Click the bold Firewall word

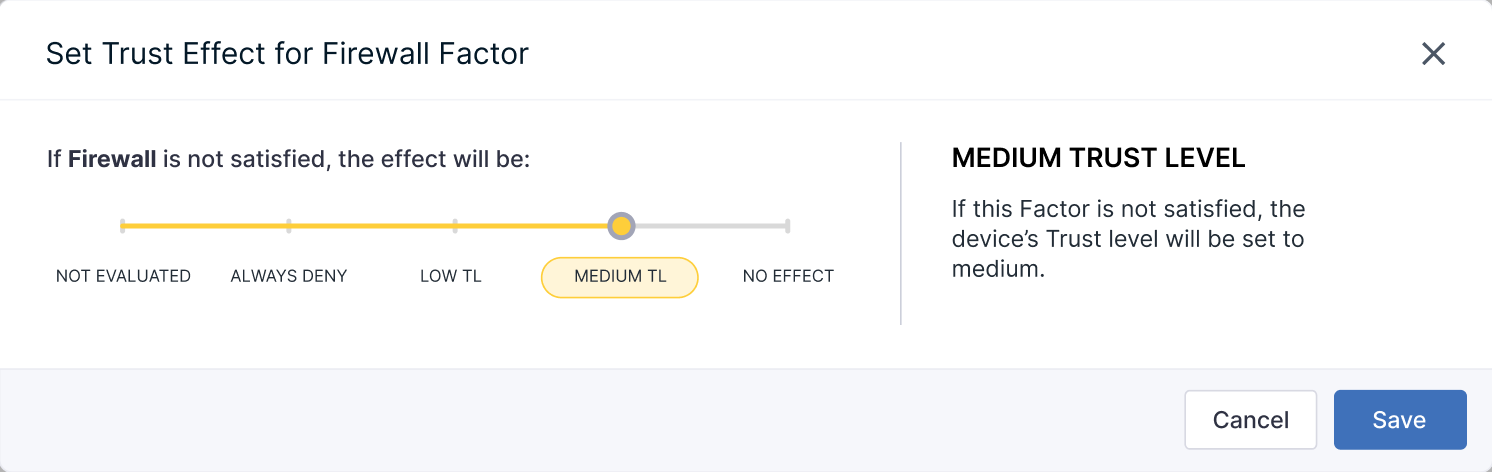coord(112,159)
